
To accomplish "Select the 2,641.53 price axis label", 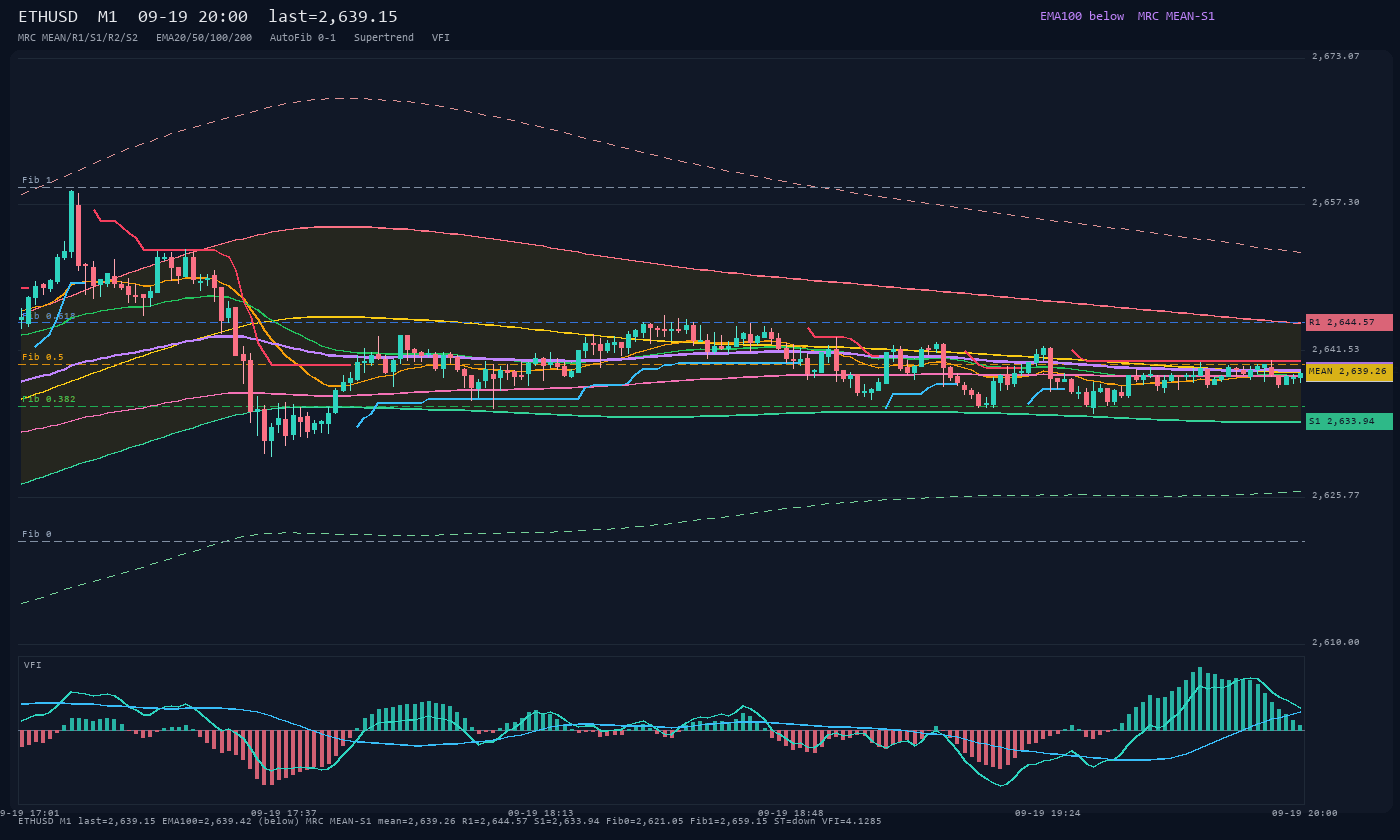I will point(1336,349).
